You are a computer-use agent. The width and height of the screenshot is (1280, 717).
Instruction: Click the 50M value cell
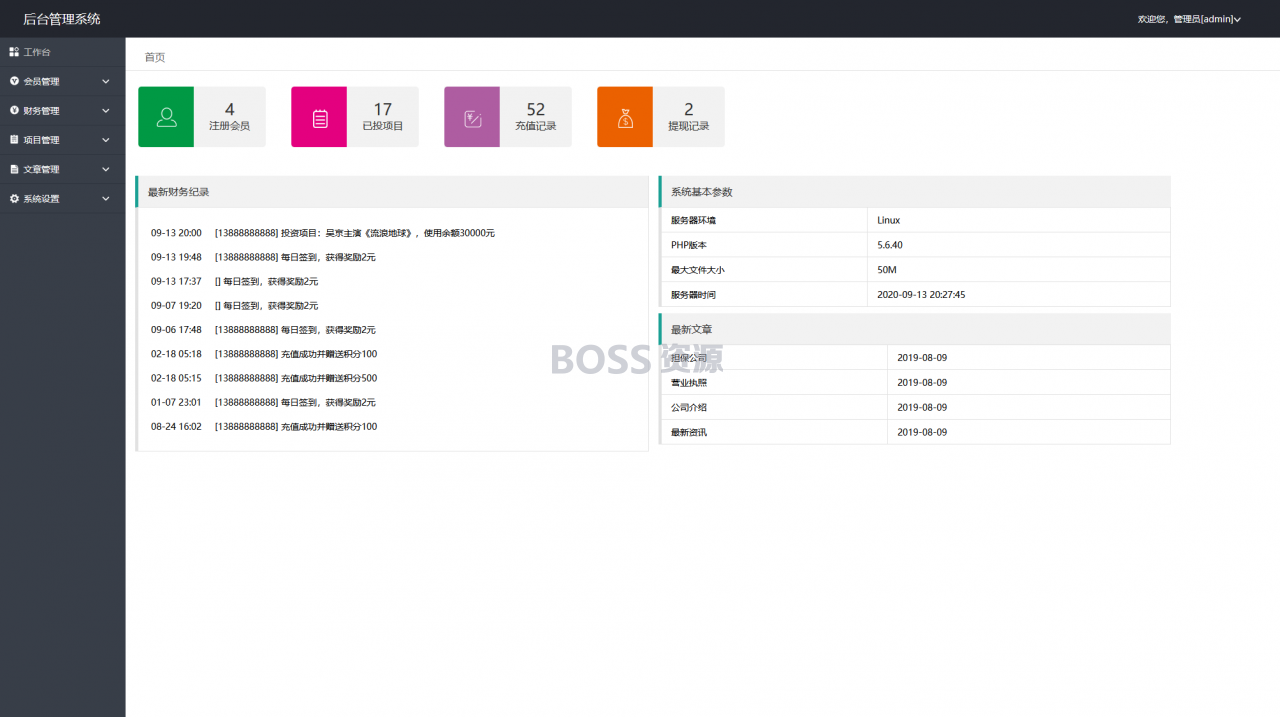1018,270
